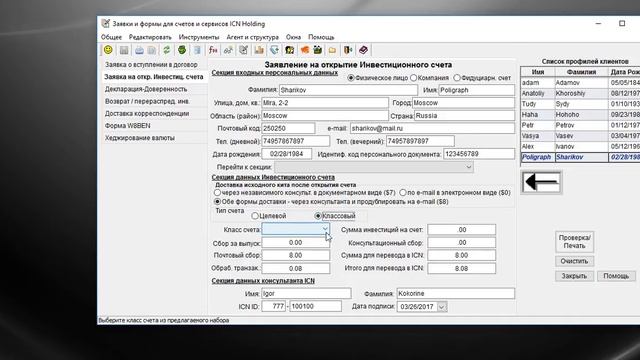Click the red 'fn' function icon
The height and width of the screenshot is (360, 640).
[213, 50]
